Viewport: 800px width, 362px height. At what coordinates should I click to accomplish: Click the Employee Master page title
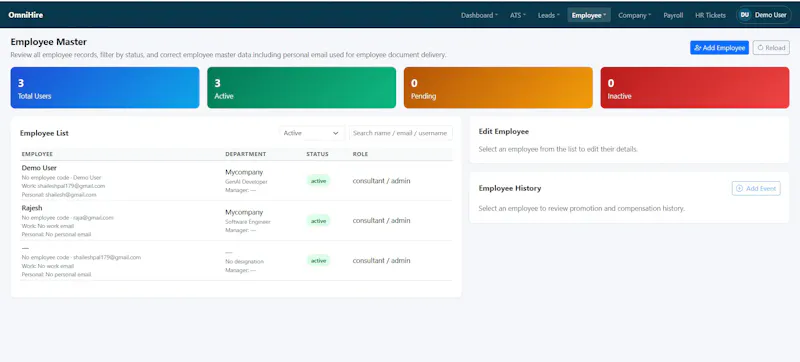point(48,42)
